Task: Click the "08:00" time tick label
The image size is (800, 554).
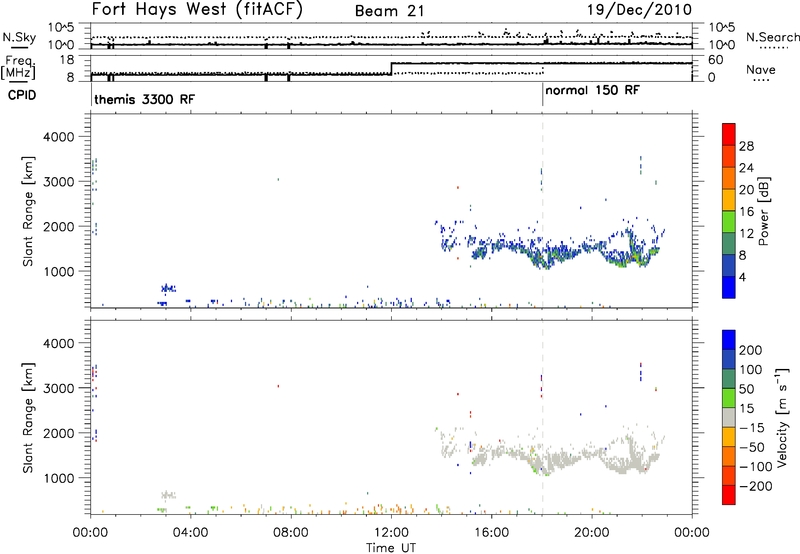Action: [x=291, y=533]
